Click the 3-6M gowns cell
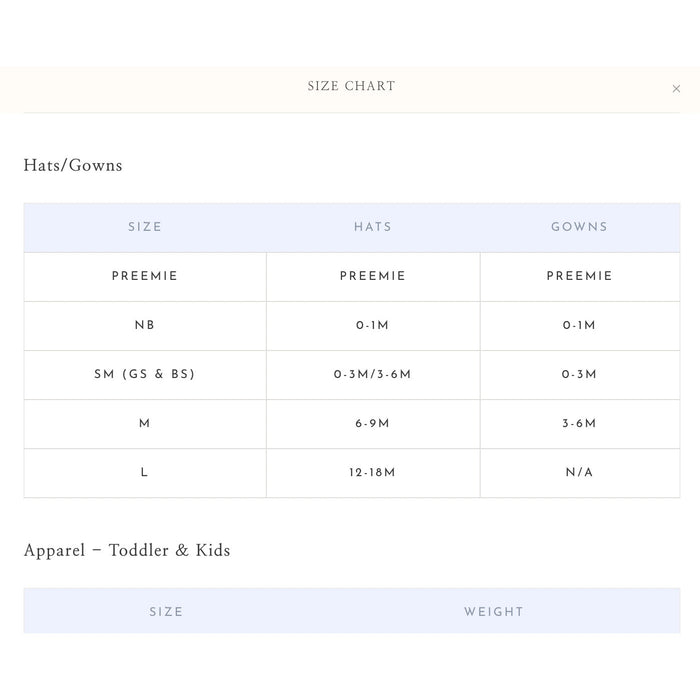 [x=579, y=423]
